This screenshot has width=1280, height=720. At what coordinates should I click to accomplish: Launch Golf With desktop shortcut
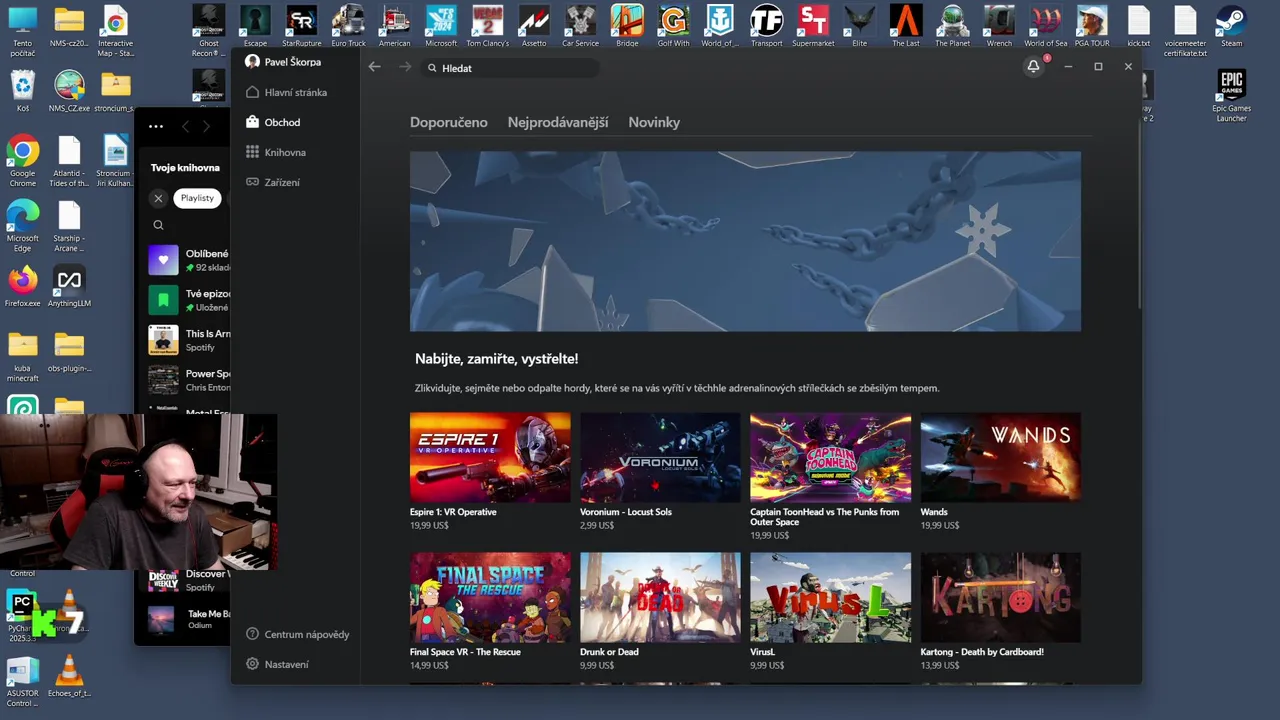[673, 26]
